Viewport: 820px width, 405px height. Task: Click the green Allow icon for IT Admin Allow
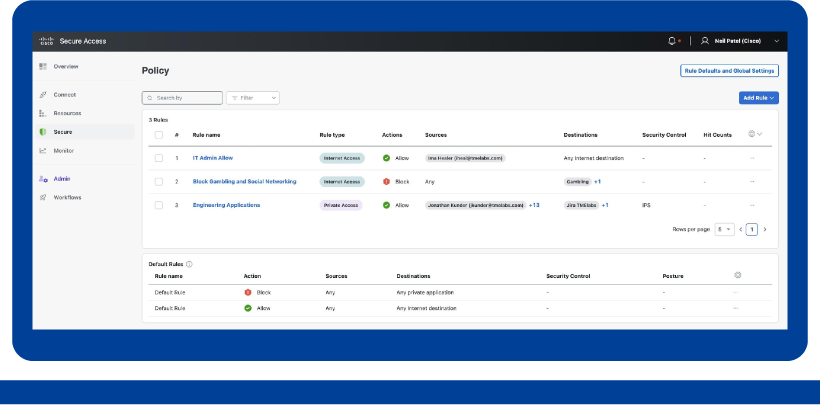pos(386,158)
